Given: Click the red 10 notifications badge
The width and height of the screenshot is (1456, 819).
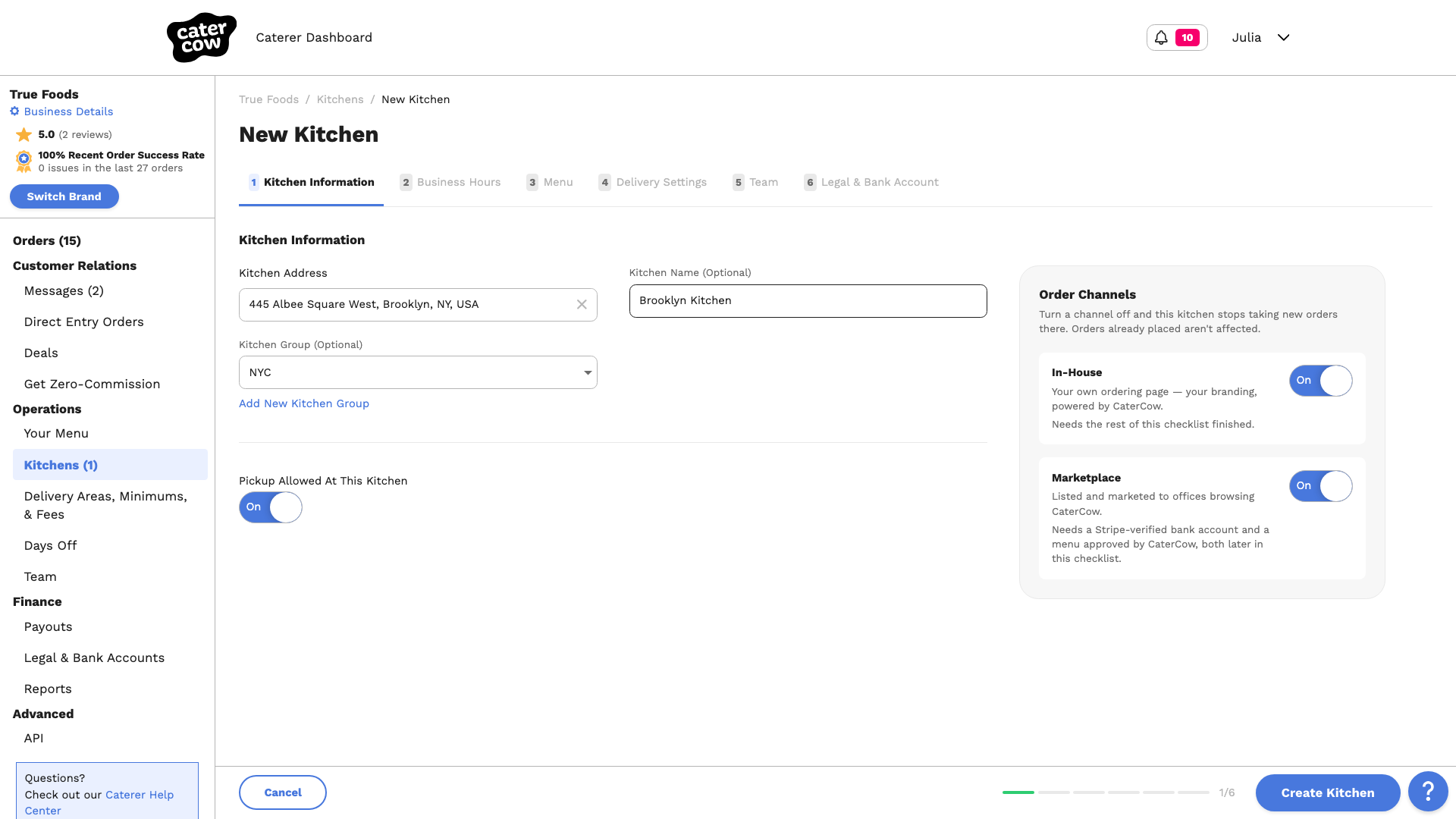Looking at the screenshot, I should (1188, 37).
